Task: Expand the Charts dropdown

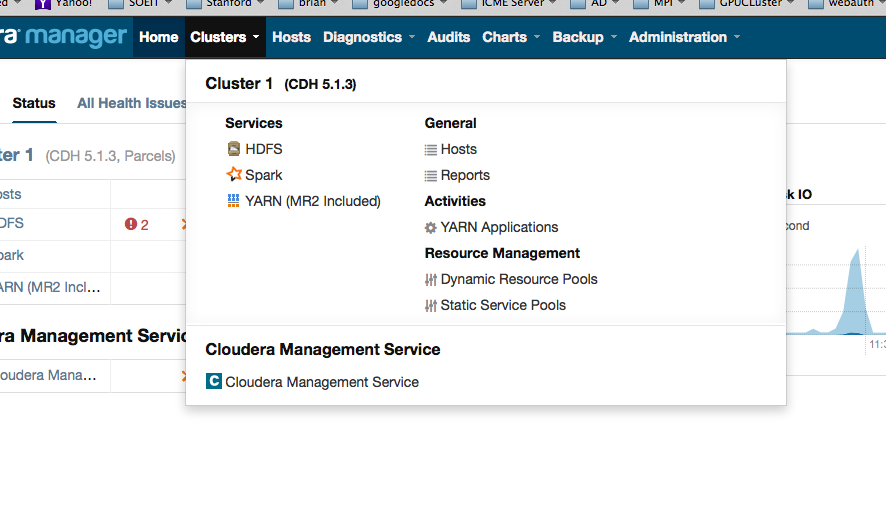Action: (x=511, y=37)
